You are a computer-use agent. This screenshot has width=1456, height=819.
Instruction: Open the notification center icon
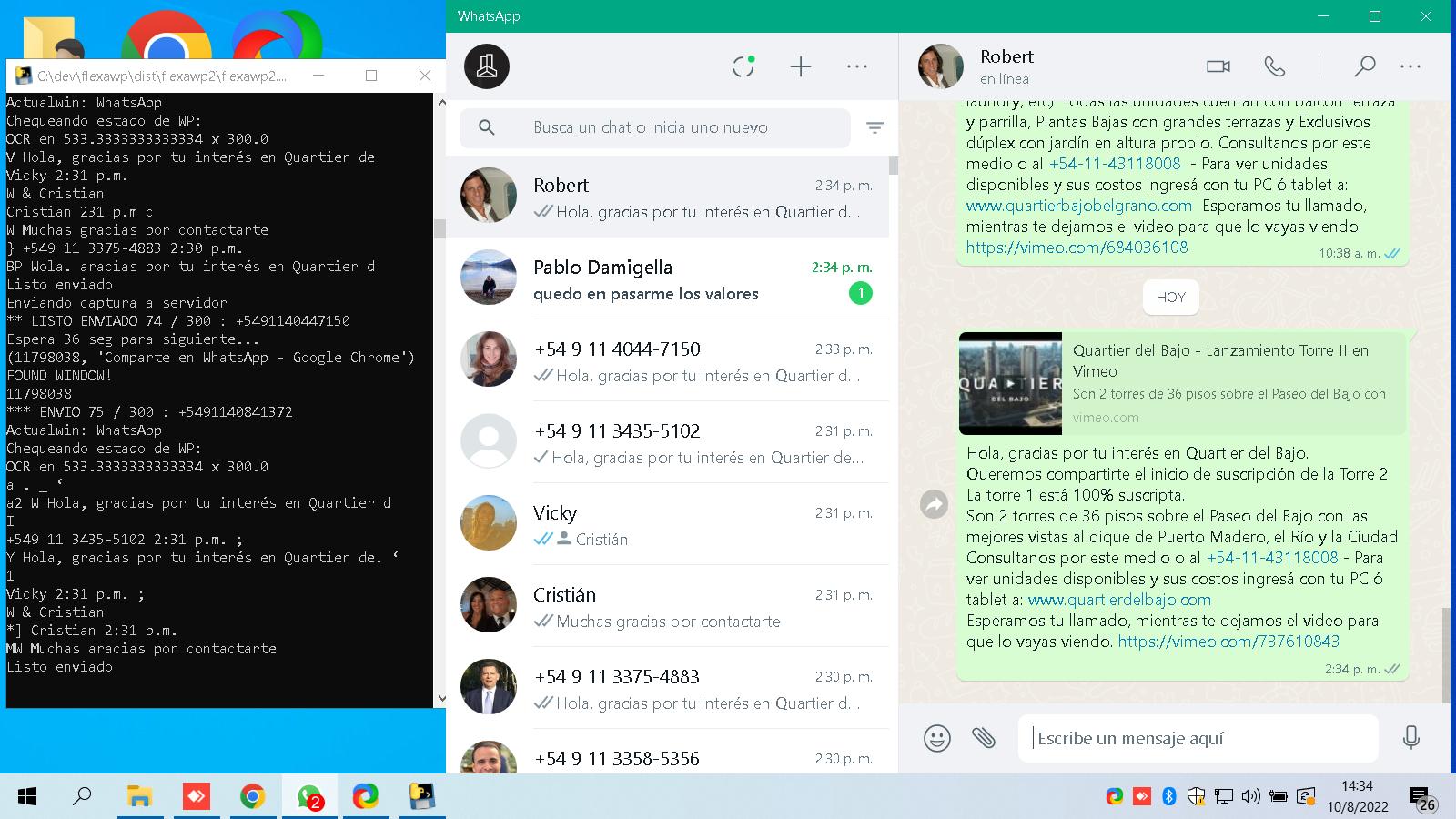click(1422, 798)
